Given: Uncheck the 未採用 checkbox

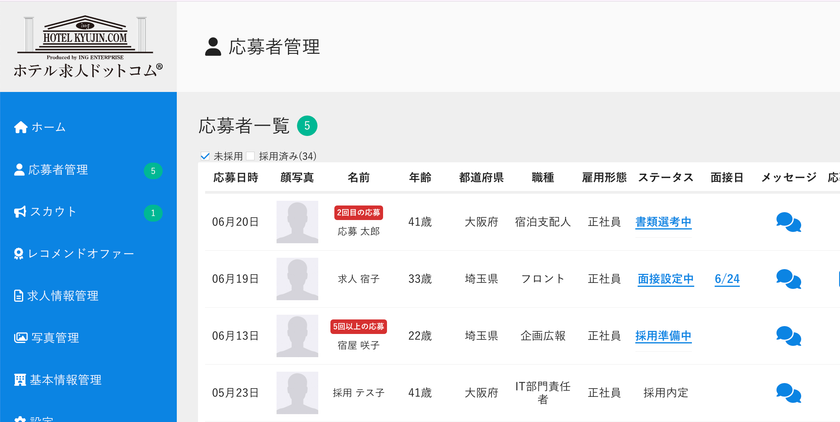Looking at the screenshot, I should point(205,156).
